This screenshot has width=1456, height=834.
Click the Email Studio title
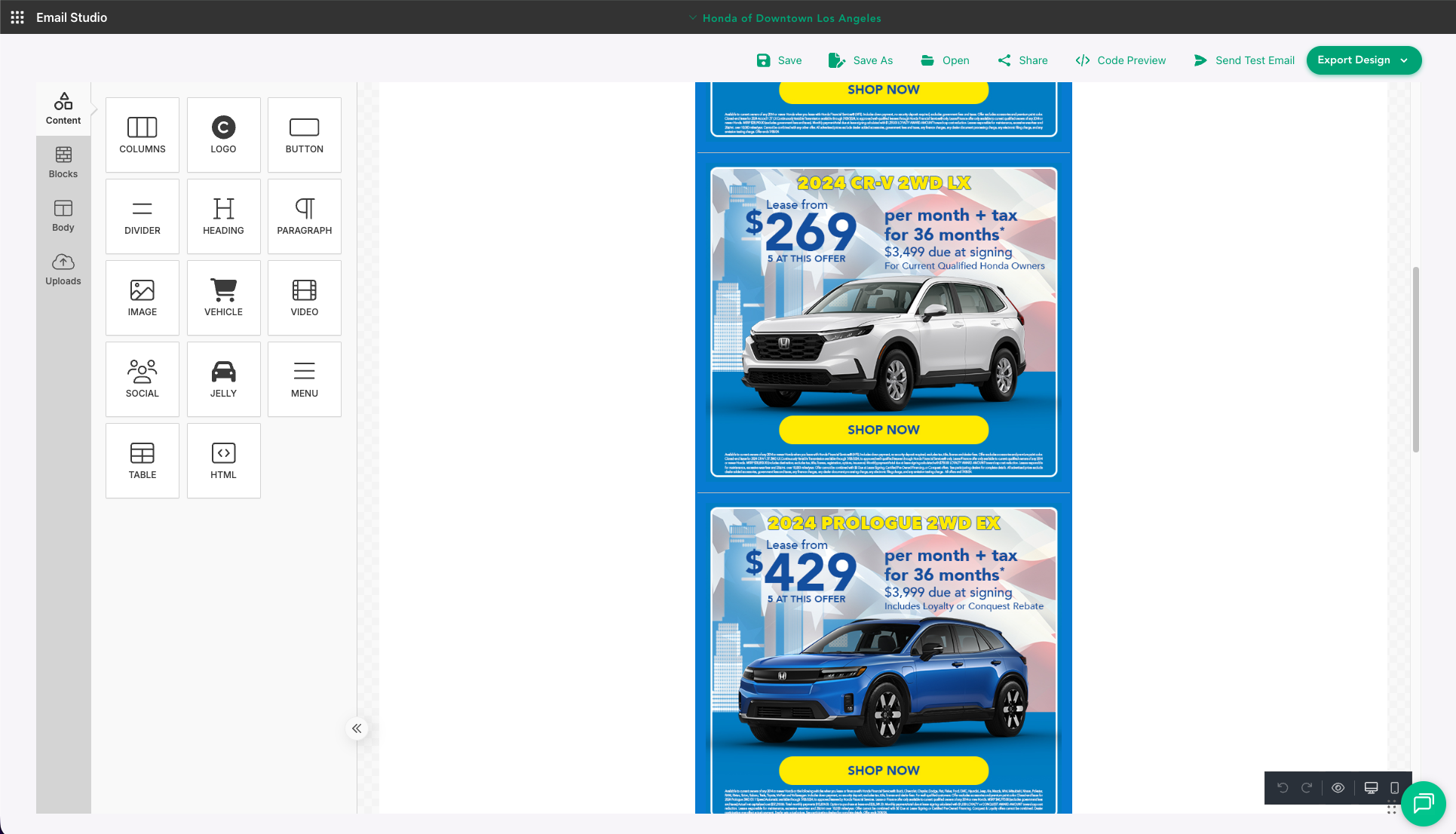72,17
